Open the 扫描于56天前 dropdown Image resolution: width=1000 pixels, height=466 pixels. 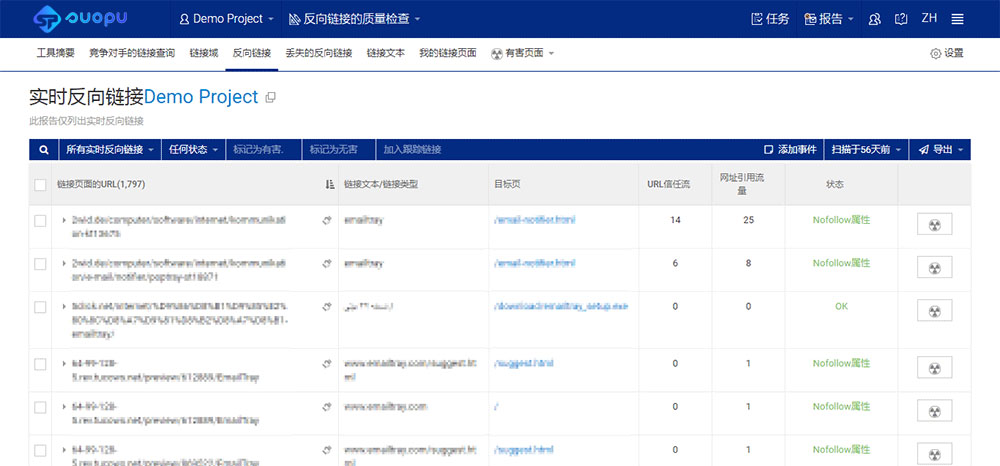866,150
